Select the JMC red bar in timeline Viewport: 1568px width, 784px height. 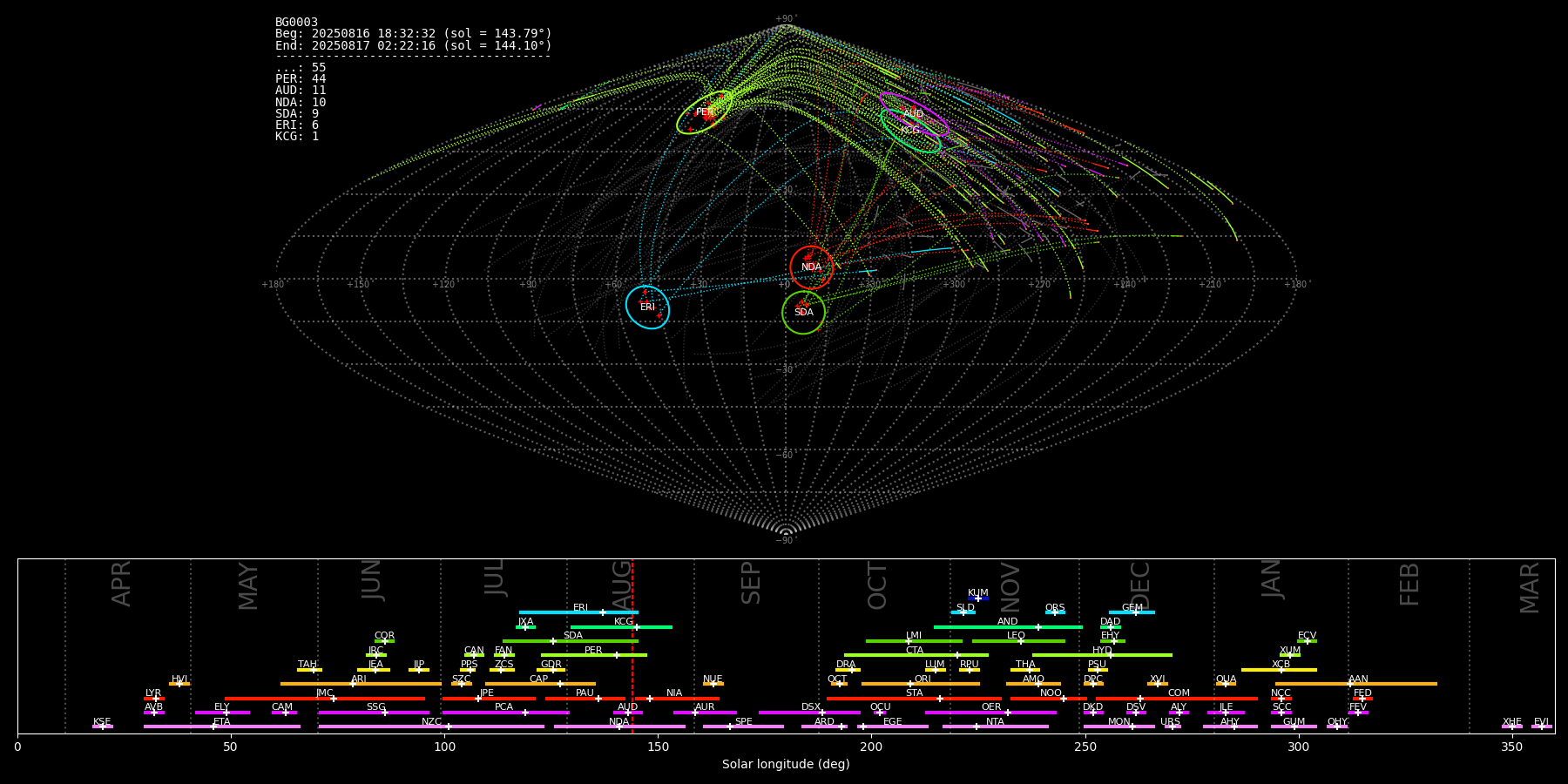tap(325, 699)
